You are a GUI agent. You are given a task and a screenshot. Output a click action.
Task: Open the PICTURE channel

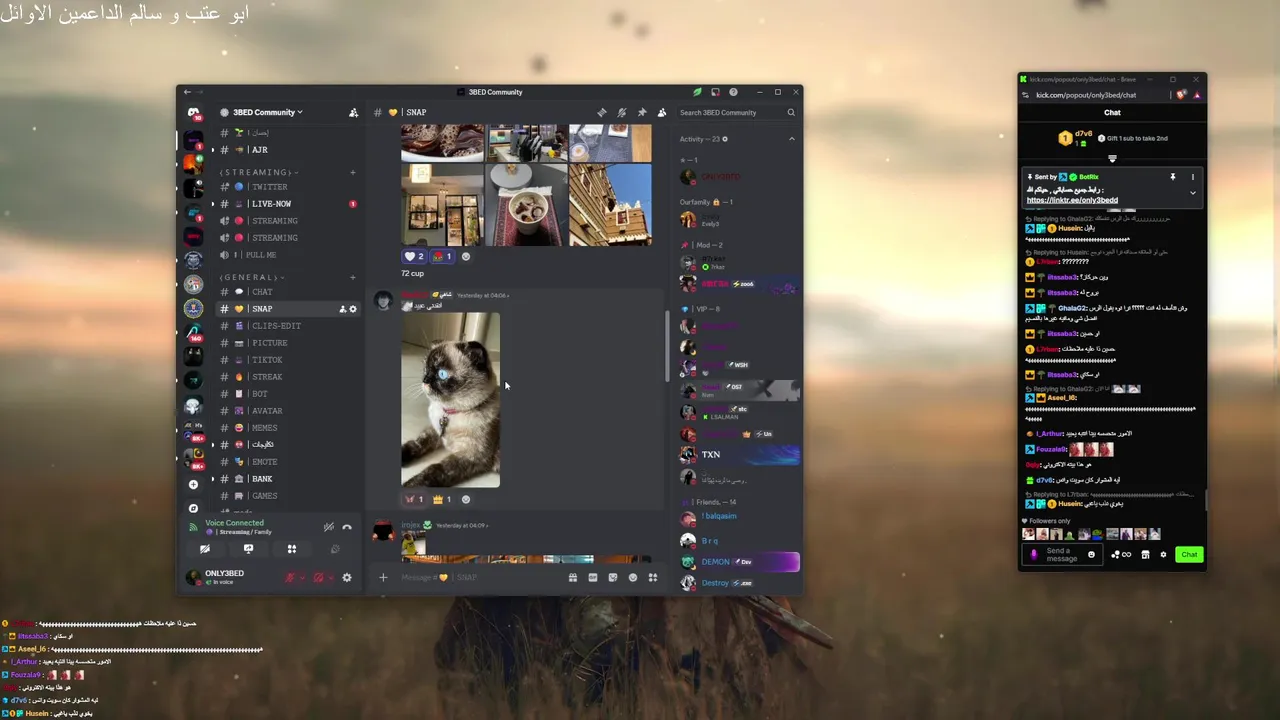tap(286, 343)
